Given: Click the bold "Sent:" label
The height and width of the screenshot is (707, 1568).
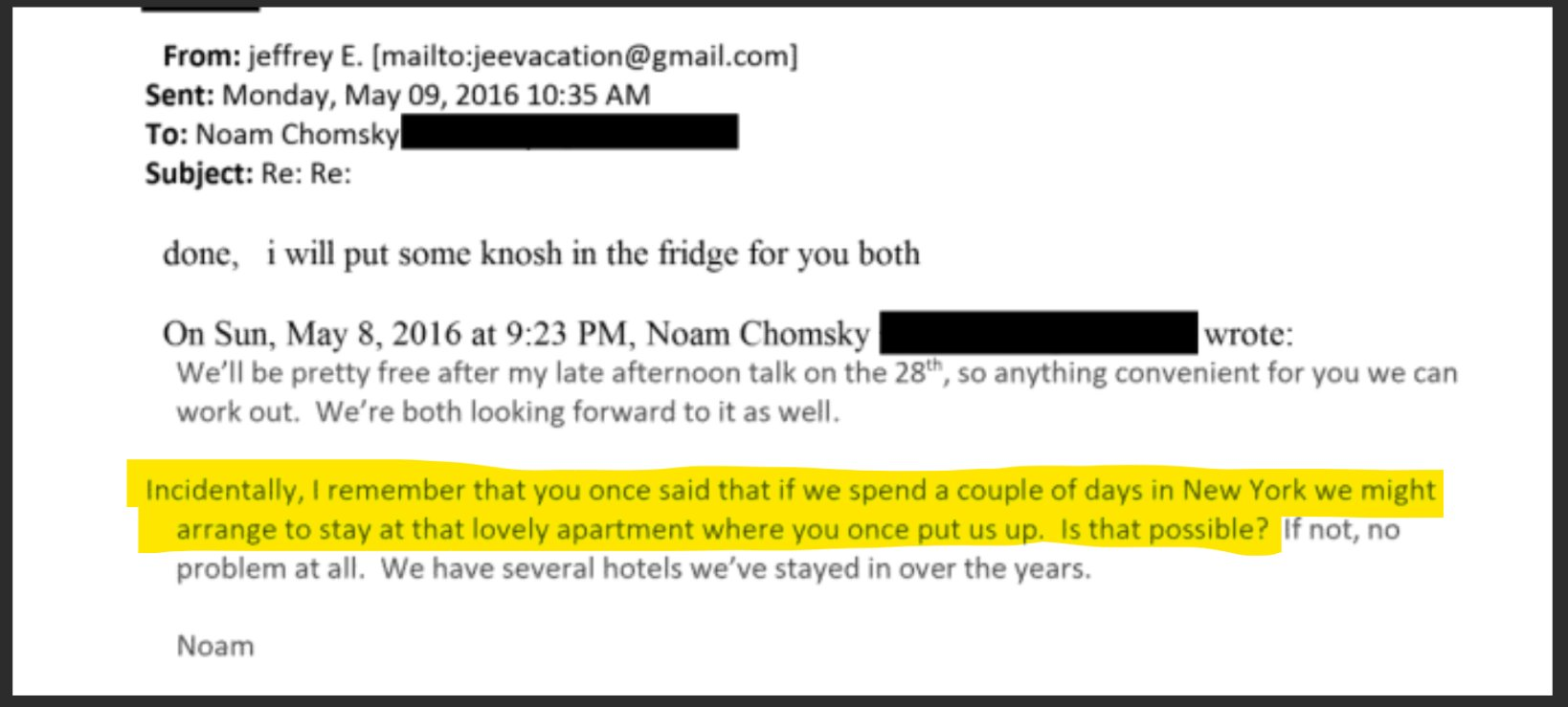Looking at the screenshot, I should coord(180,96).
